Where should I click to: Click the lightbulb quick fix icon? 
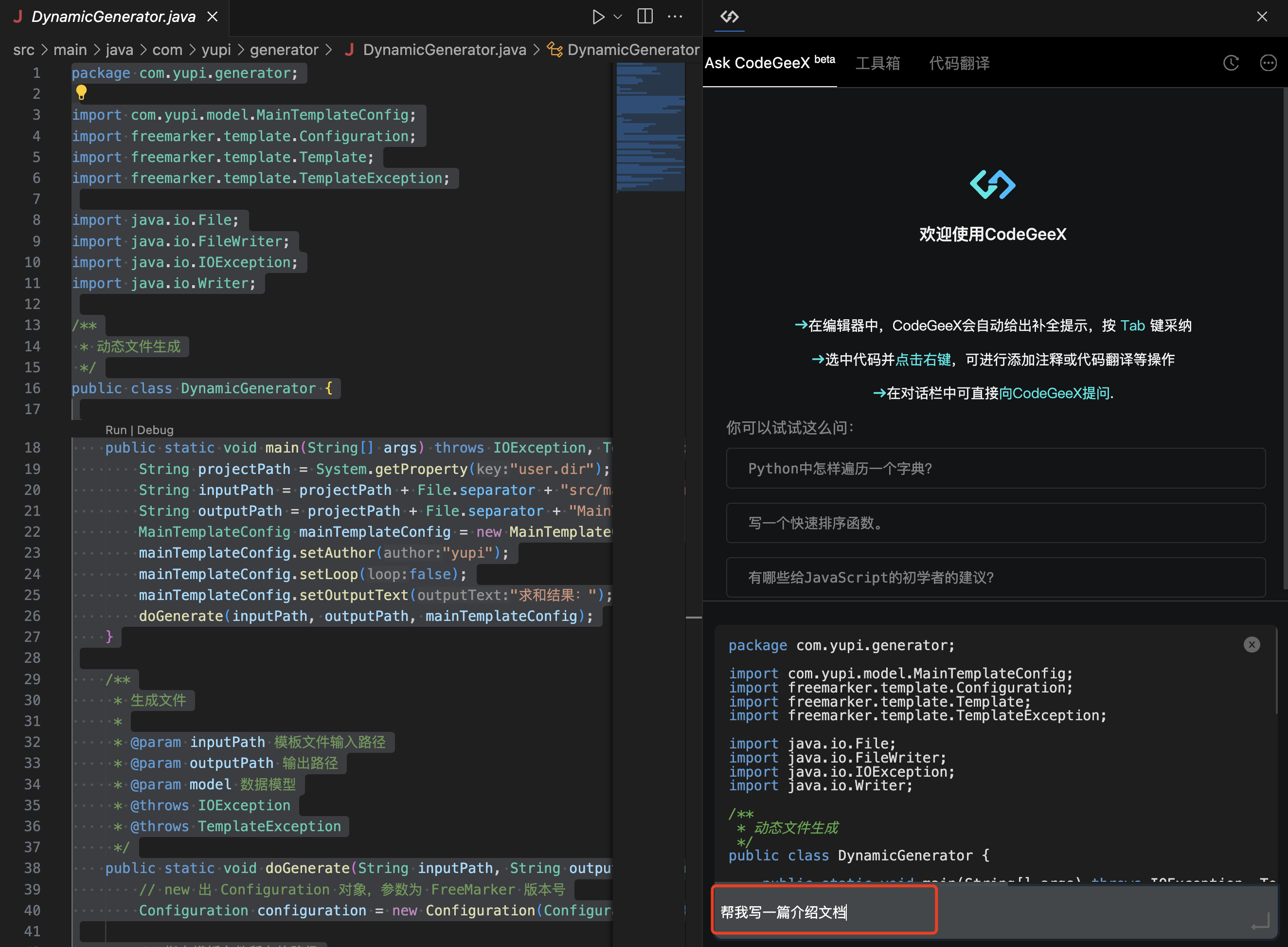click(x=81, y=91)
